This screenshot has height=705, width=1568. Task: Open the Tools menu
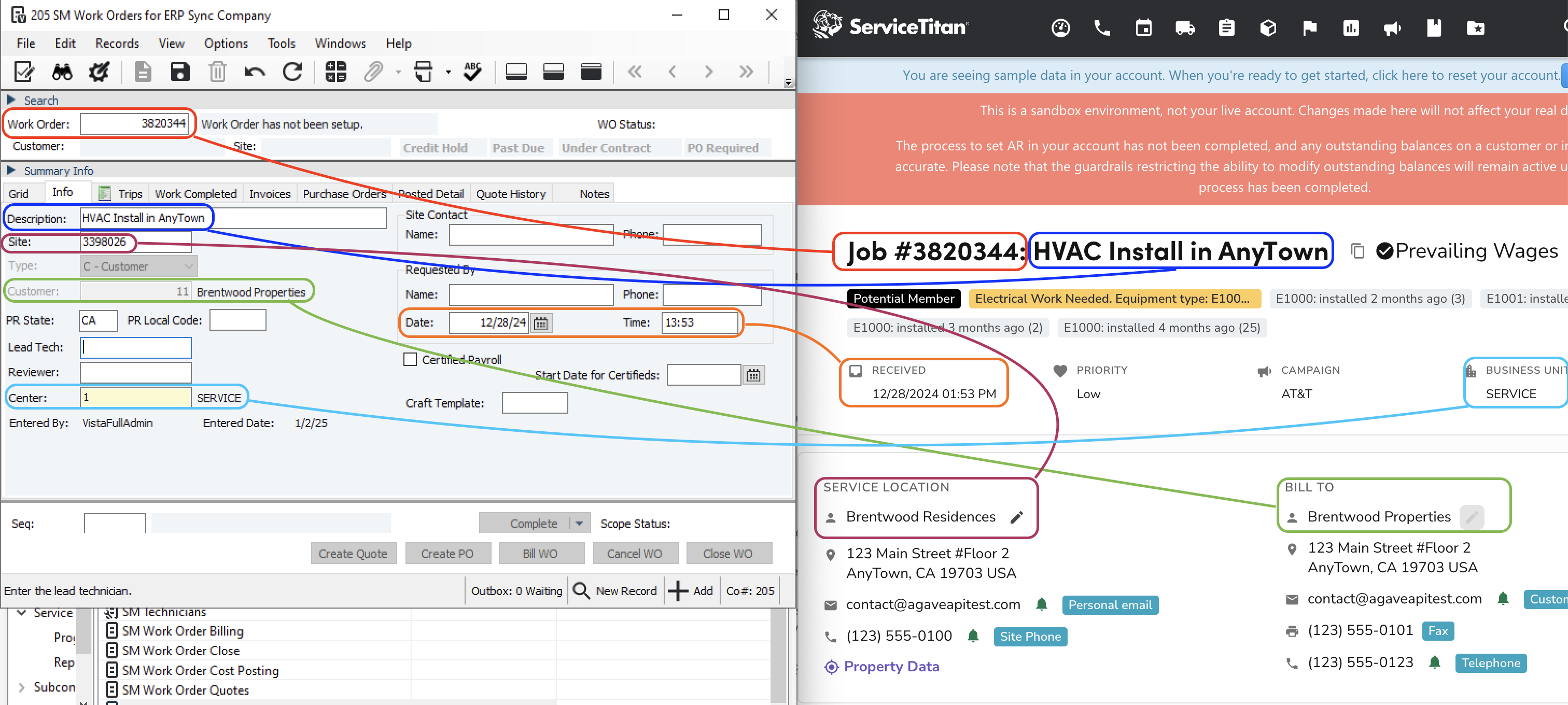click(281, 43)
